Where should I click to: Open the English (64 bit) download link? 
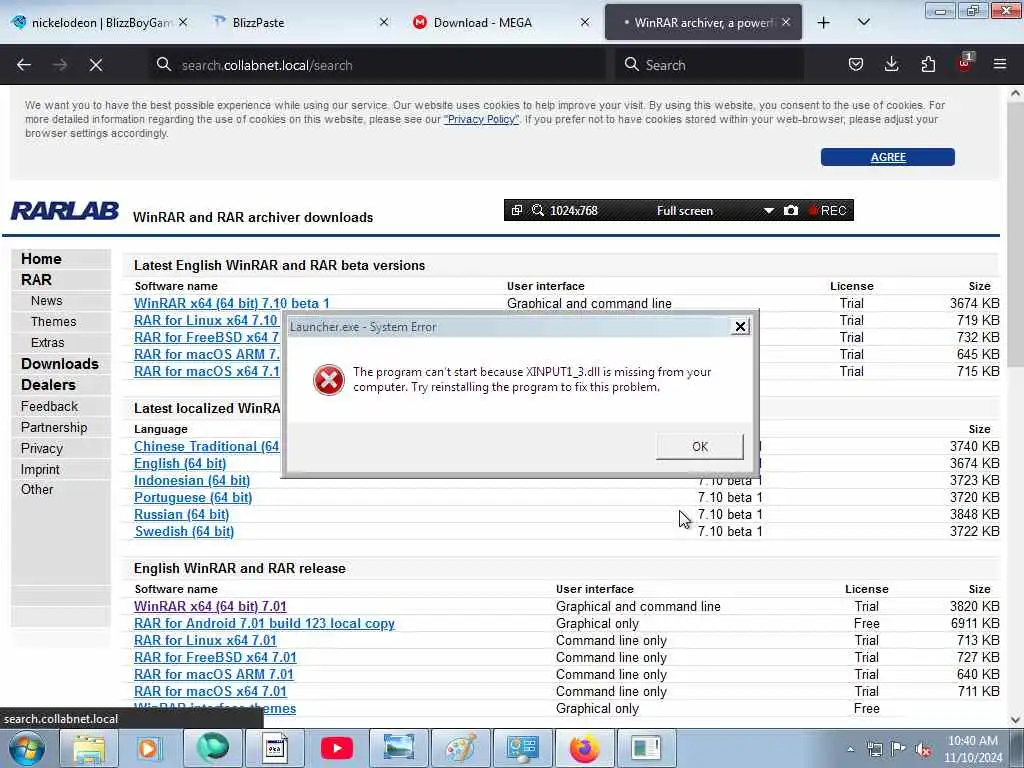click(x=180, y=463)
